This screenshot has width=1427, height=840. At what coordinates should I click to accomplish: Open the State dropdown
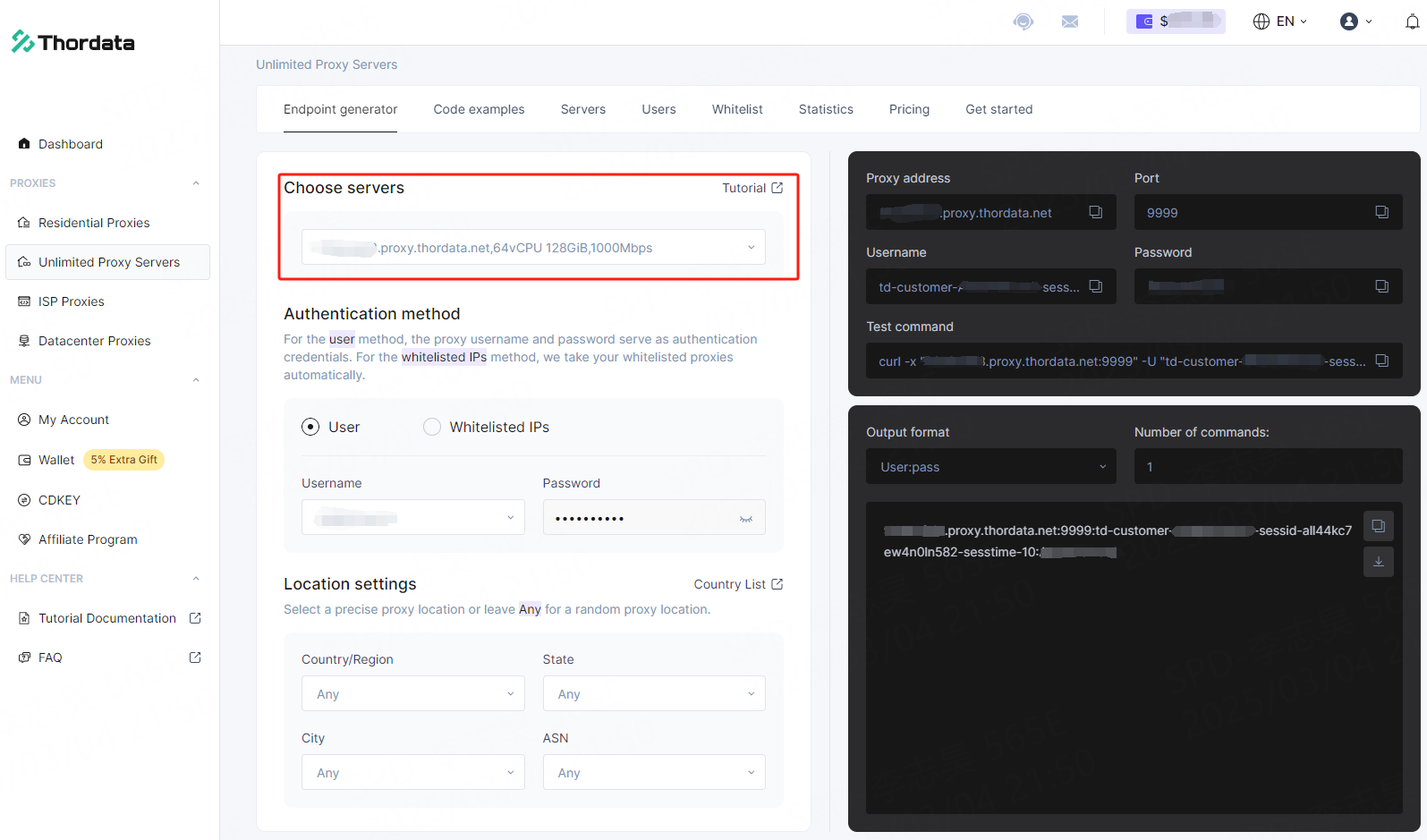click(x=654, y=693)
